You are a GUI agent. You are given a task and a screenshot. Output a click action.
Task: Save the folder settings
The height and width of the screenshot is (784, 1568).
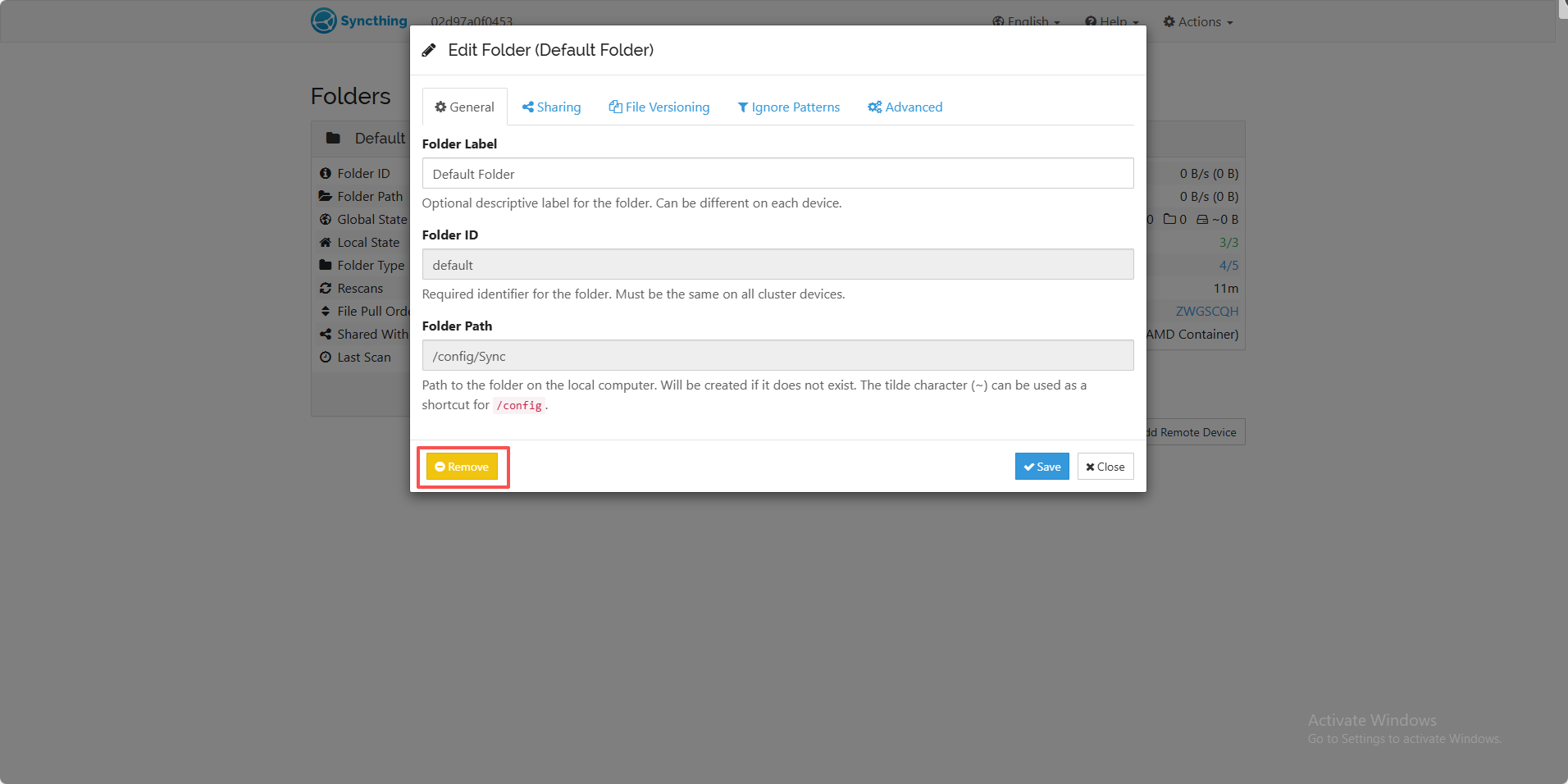tap(1042, 467)
